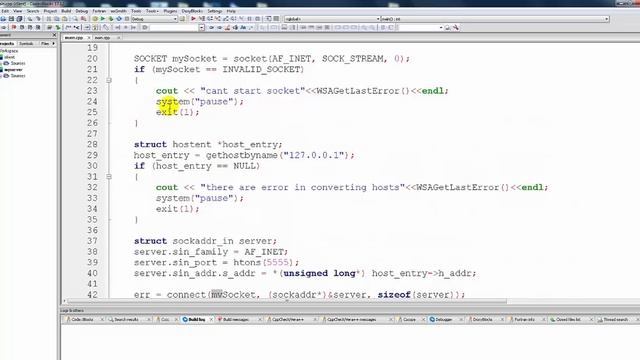Click the editor horizontal scrollbar

pyautogui.click(x=287, y=302)
